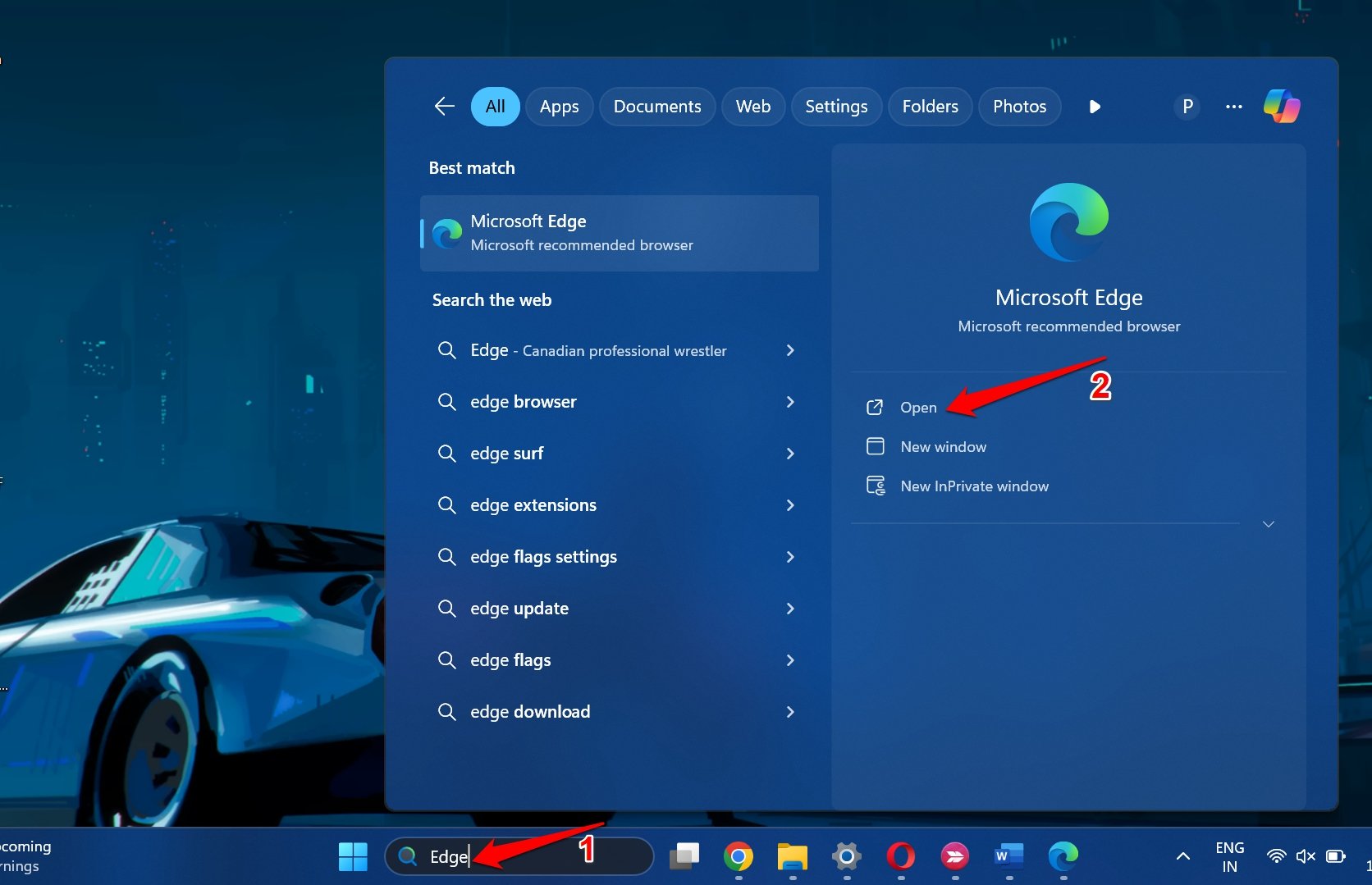
Task: Expand chevron next to edge surf
Action: tap(790, 454)
